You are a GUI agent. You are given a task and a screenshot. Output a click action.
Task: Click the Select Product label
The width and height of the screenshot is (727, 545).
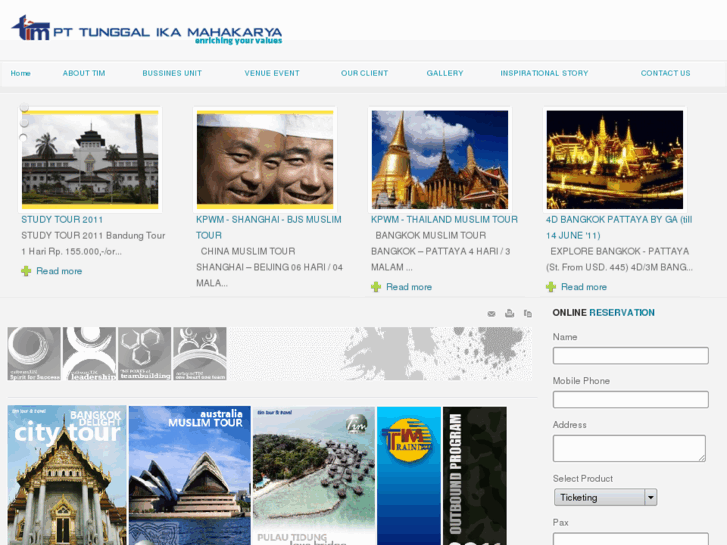click(583, 479)
